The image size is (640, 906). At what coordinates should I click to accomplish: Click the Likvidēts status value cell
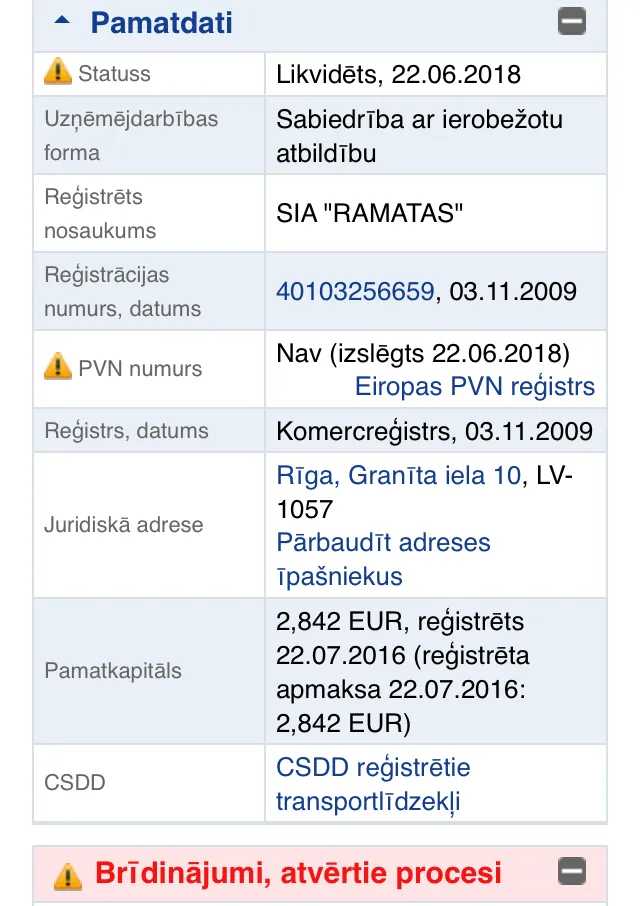436,74
